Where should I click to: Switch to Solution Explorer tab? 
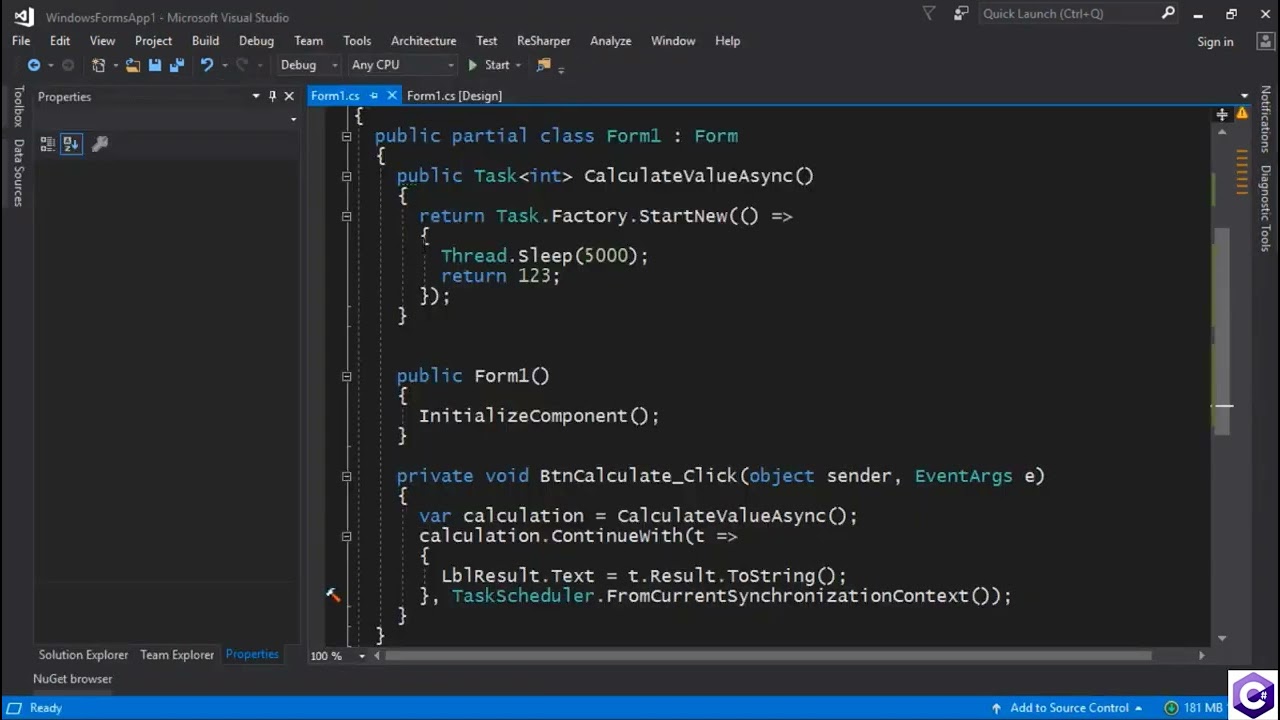(x=83, y=655)
